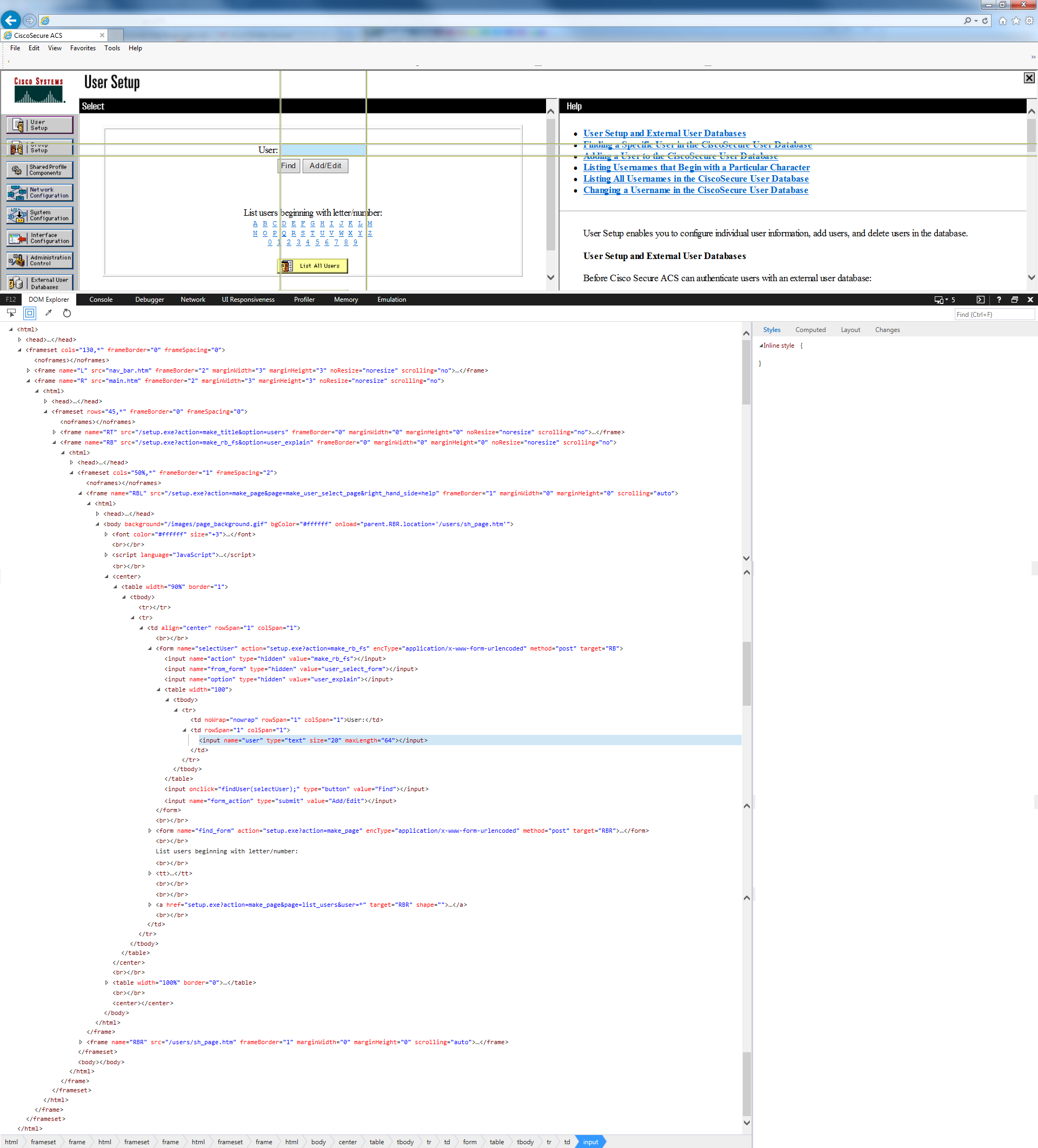The height and width of the screenshot is (1148, 1038).
Task: Open the Layout styles tab
Action: click(x=850, y=330)
